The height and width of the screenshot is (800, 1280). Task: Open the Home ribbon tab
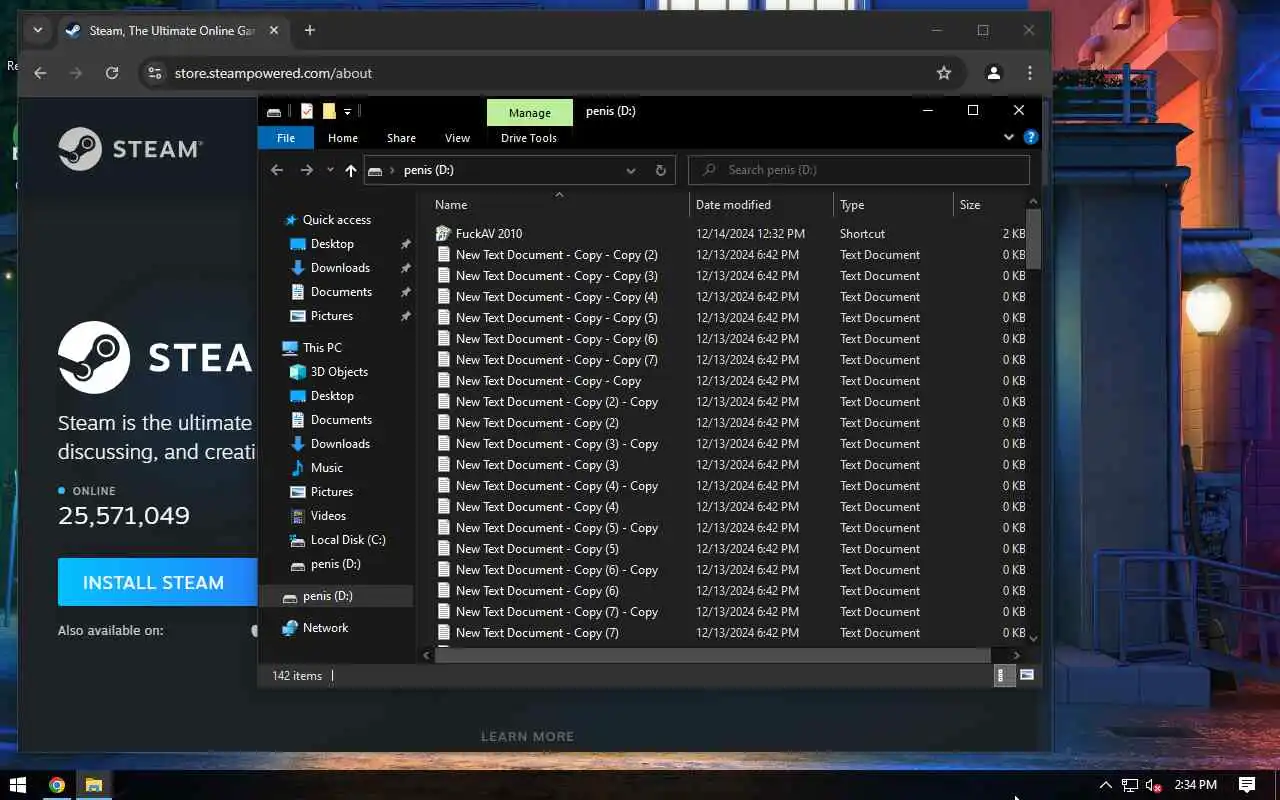click(342, 138)
